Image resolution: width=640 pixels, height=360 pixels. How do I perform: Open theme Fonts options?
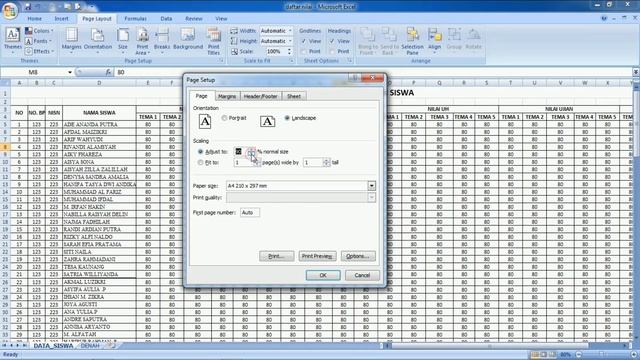[x=38, y=41]
